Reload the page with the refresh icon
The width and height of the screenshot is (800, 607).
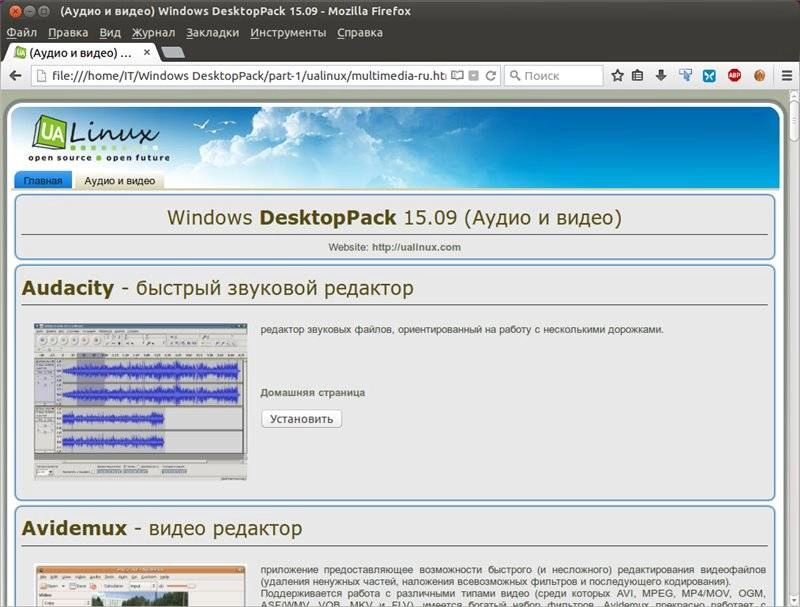tap(490, 75)
